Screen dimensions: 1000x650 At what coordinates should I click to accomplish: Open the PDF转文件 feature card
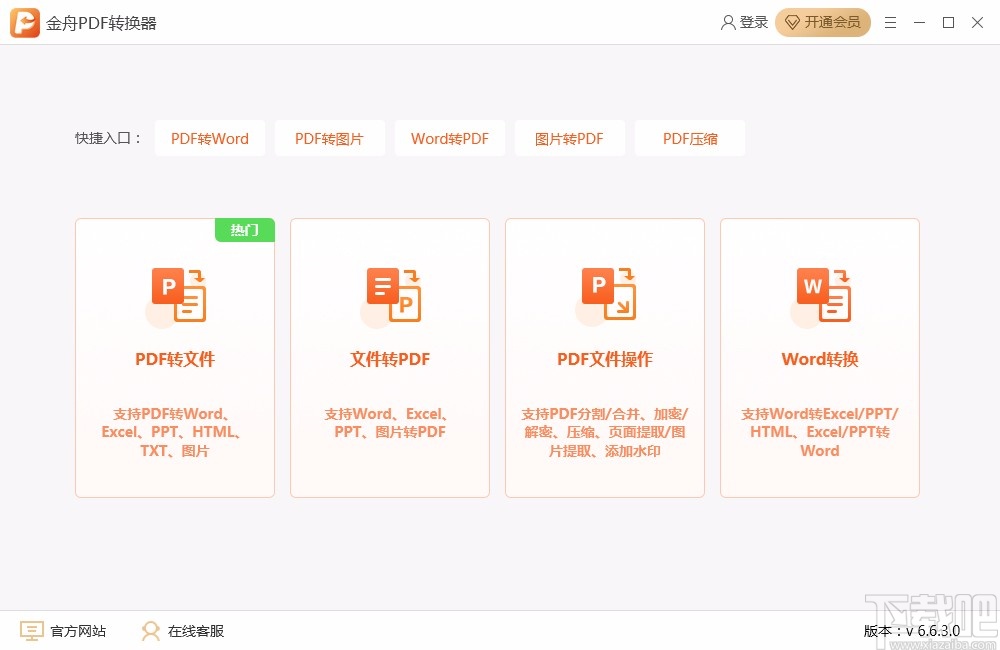[x=175, y=358]
